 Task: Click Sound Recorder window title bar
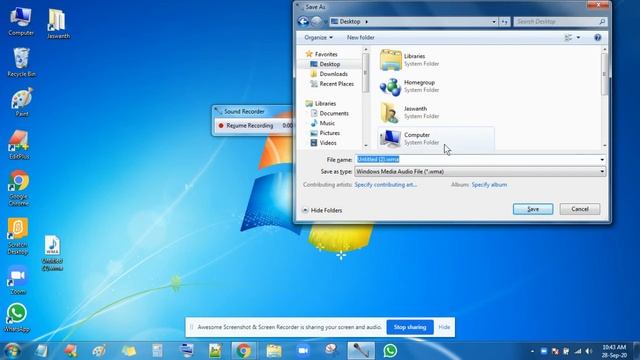253,111
